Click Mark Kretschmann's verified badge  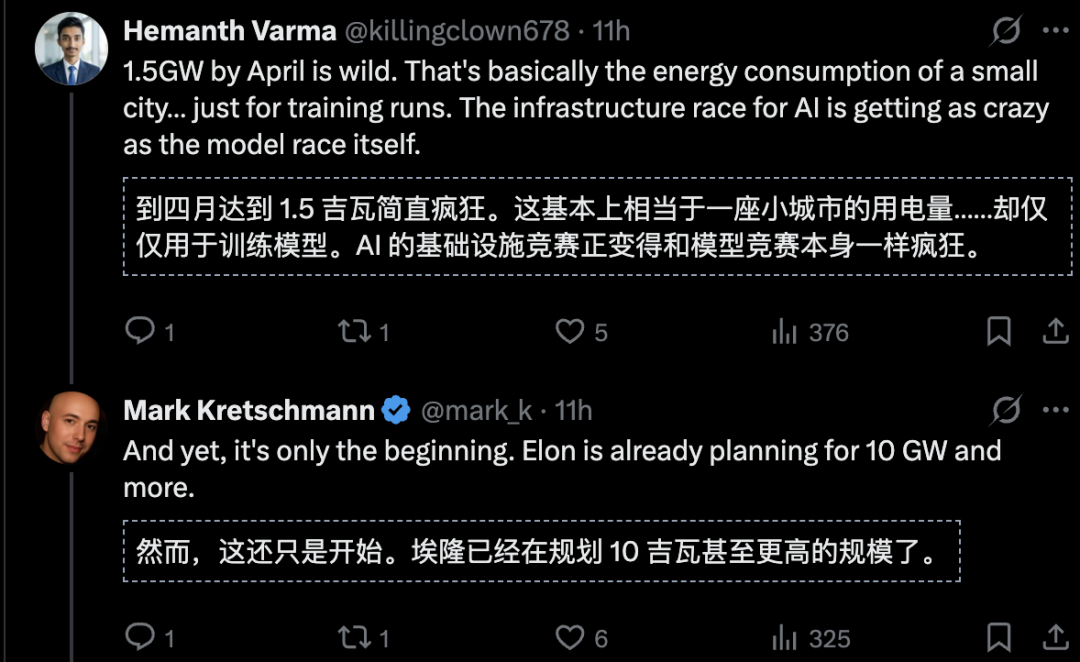(395, 409)
